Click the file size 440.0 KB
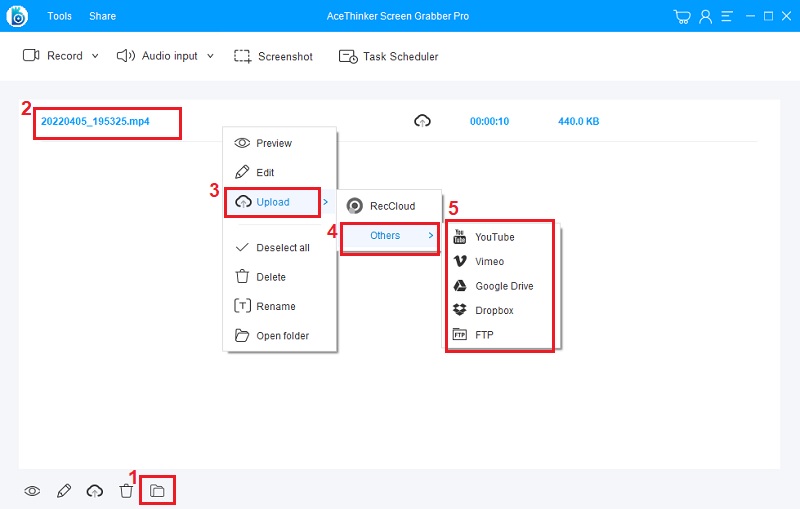Viewport: 800px width, 509px height. [x=579, y=121]
